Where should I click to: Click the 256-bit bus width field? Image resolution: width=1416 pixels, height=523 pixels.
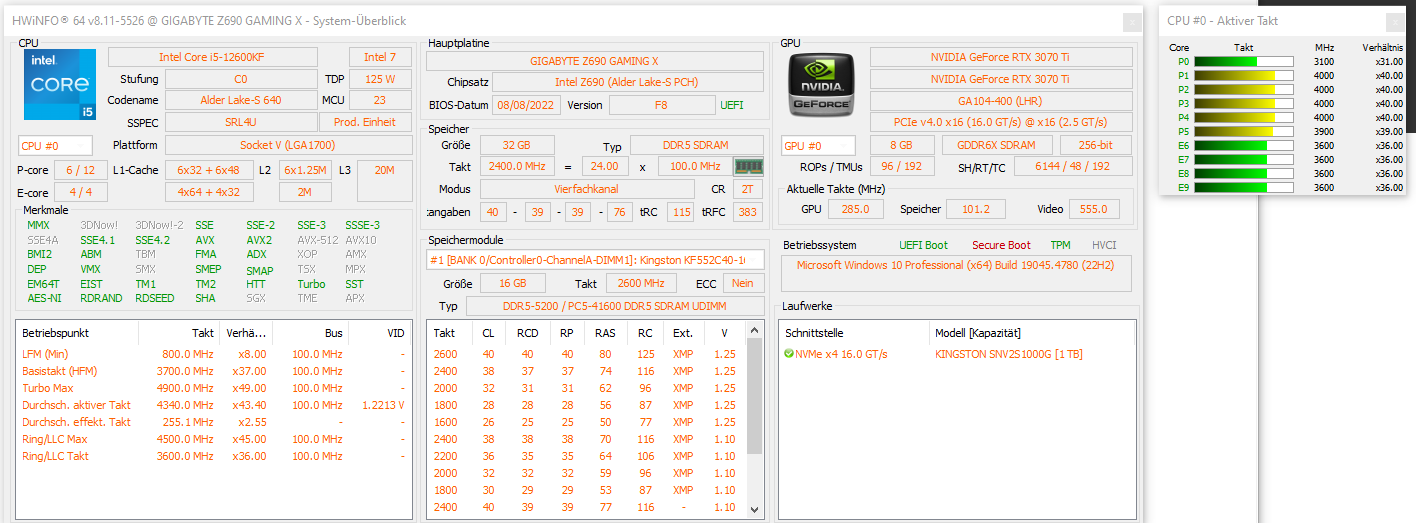pos(1096,145)
